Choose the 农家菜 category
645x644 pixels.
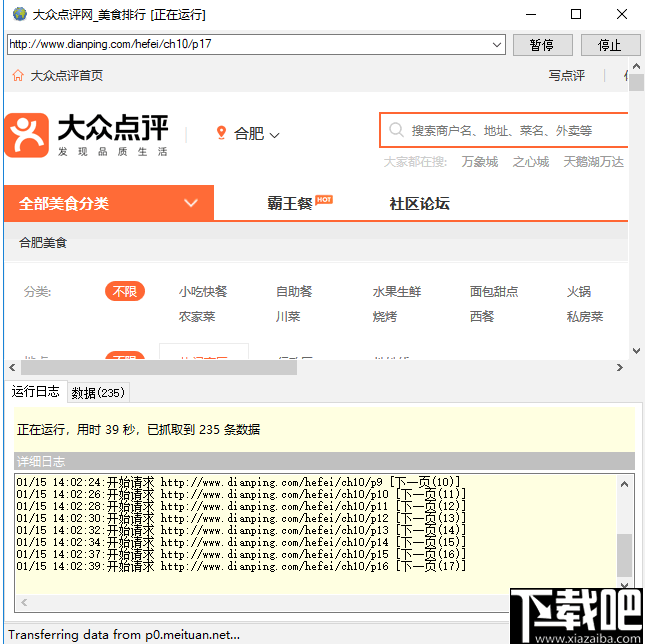click(x=197, y=317)
